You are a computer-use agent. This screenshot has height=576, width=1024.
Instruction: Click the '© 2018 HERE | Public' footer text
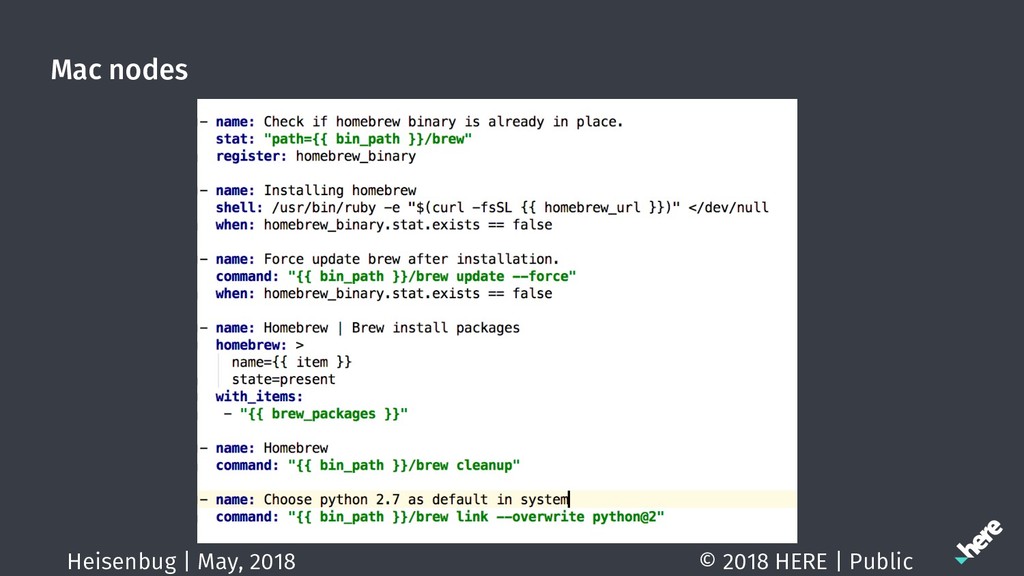[806, 560]
